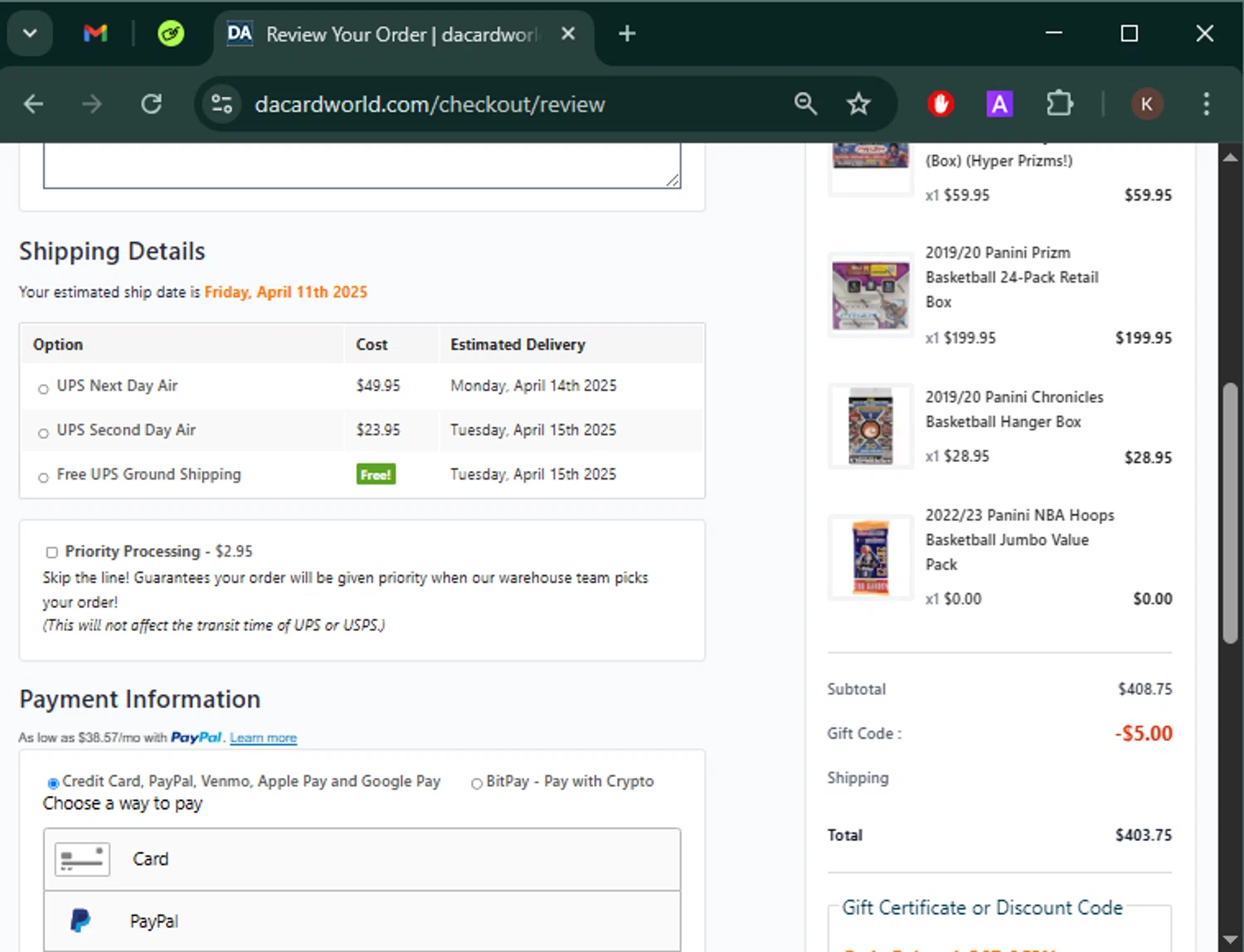Bookmark this page with the star

858,104
